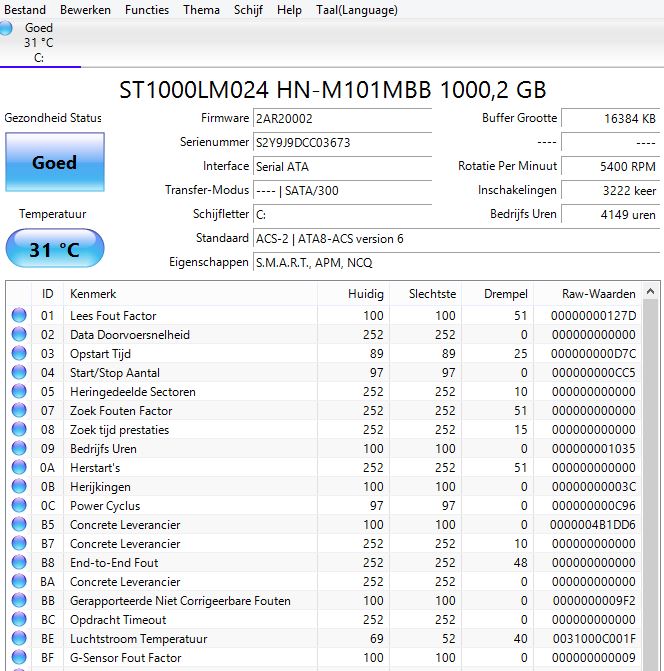Screen dimensions: 664x671
Task: Click the status orb next to Bedrijfs Uren attribute
Action: pos(19,449)
